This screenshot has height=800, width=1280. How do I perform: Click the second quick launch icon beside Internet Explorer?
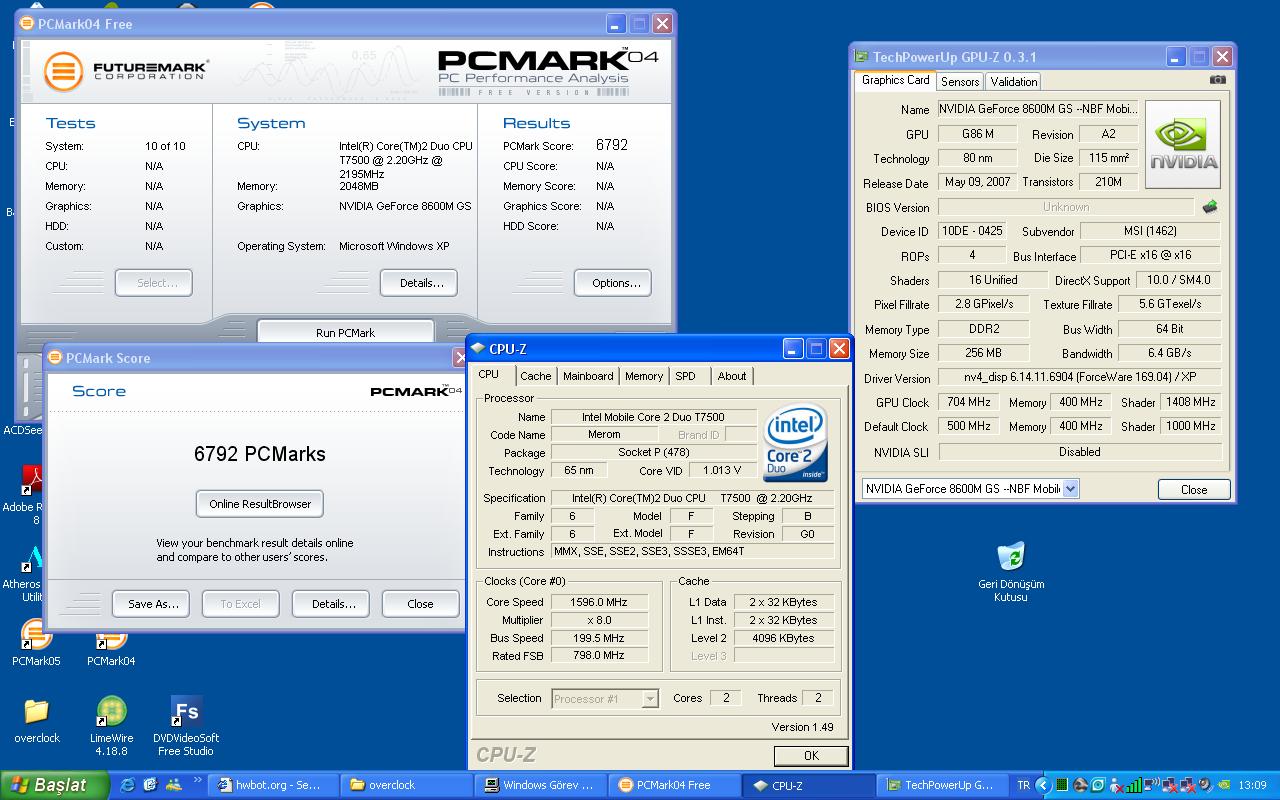click(x=150, y=785)
